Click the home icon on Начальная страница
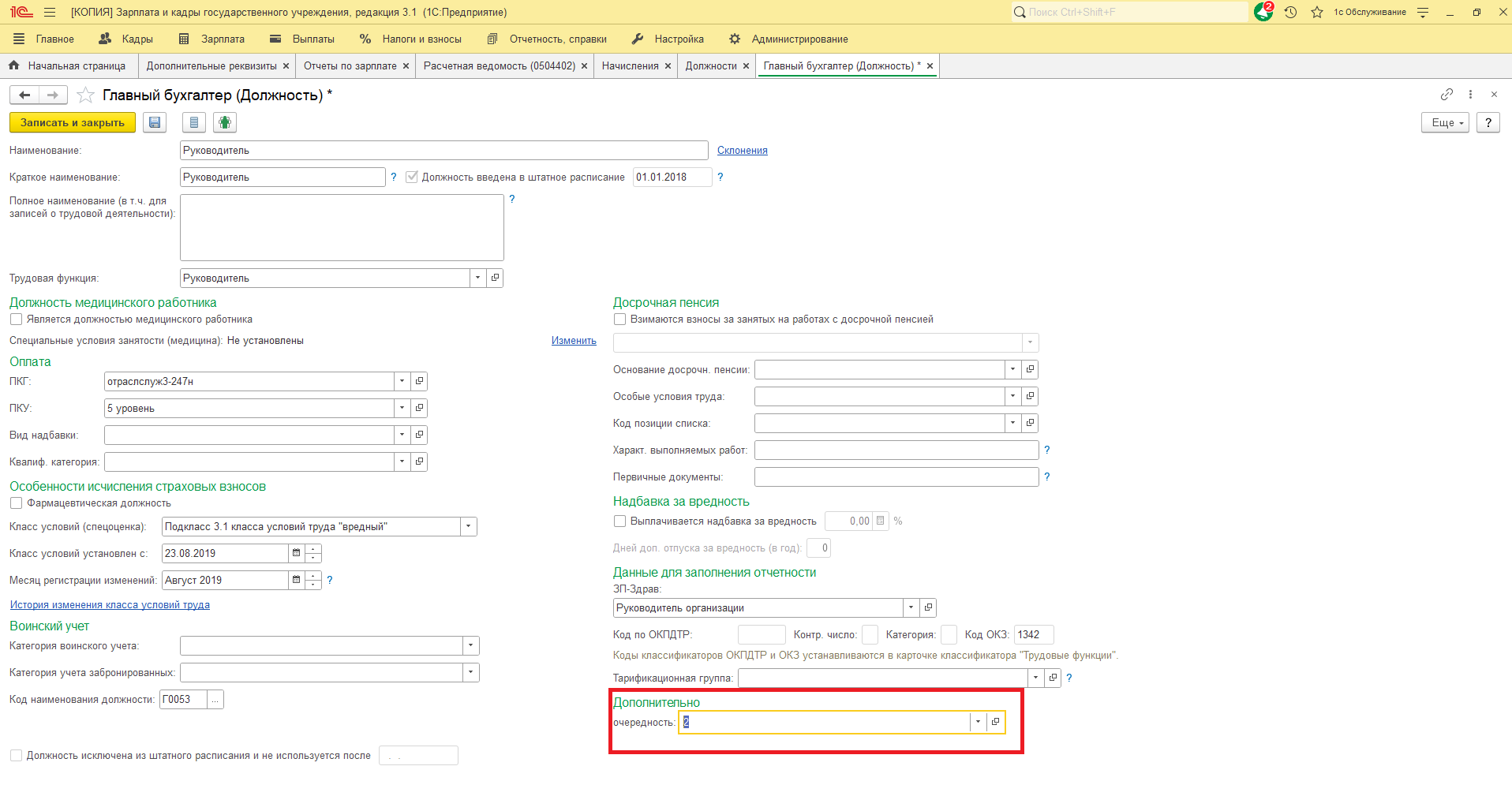The height and width of the screenshot is (811, 1512). tap(14, 65)
